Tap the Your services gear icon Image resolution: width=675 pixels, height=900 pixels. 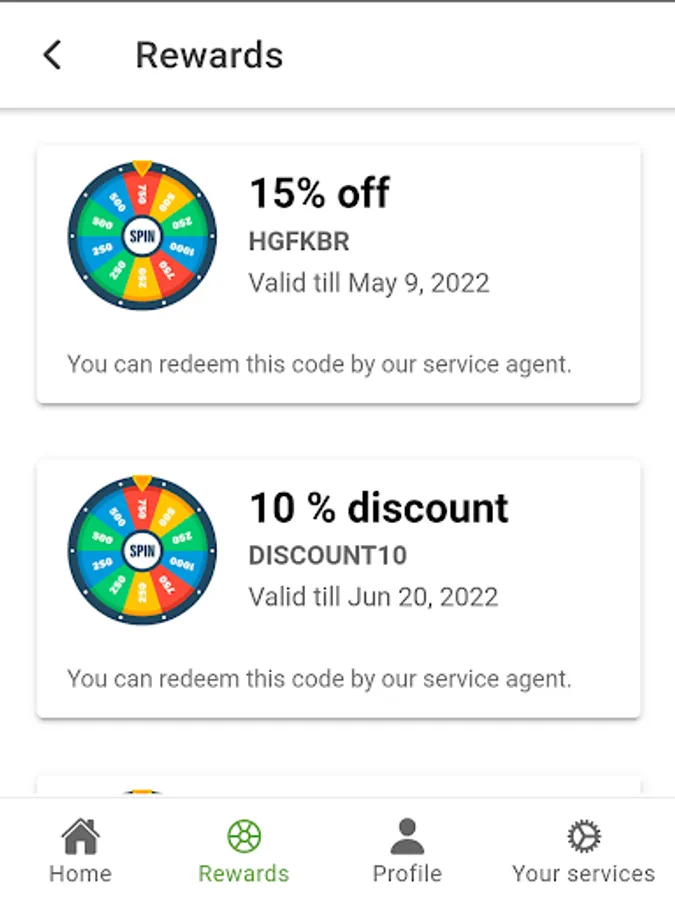click(x=583, y=836)
